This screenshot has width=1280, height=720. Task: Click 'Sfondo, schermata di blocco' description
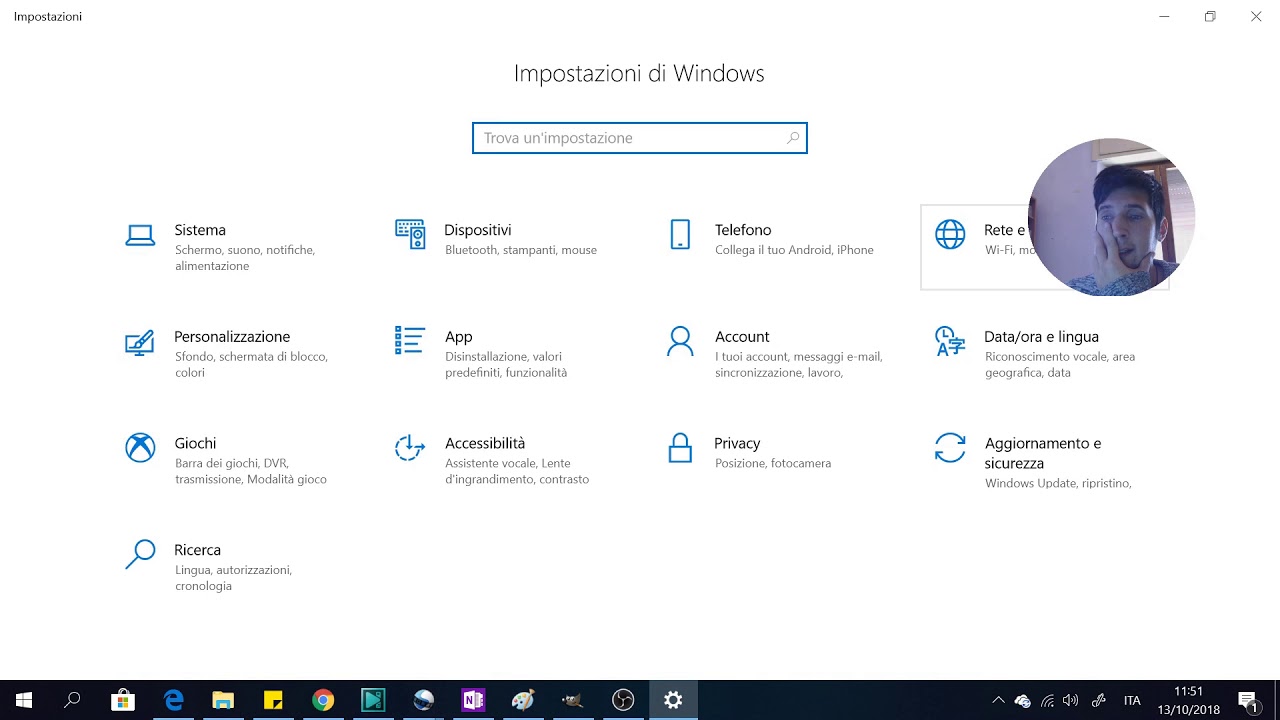point(251,356)
